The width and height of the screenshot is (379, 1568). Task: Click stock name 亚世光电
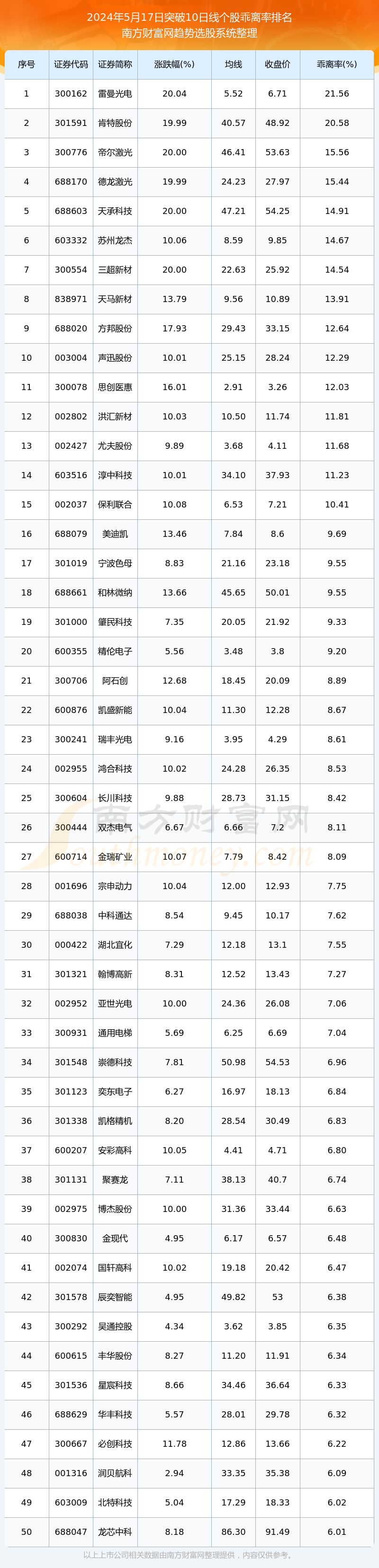[115, 1003]
